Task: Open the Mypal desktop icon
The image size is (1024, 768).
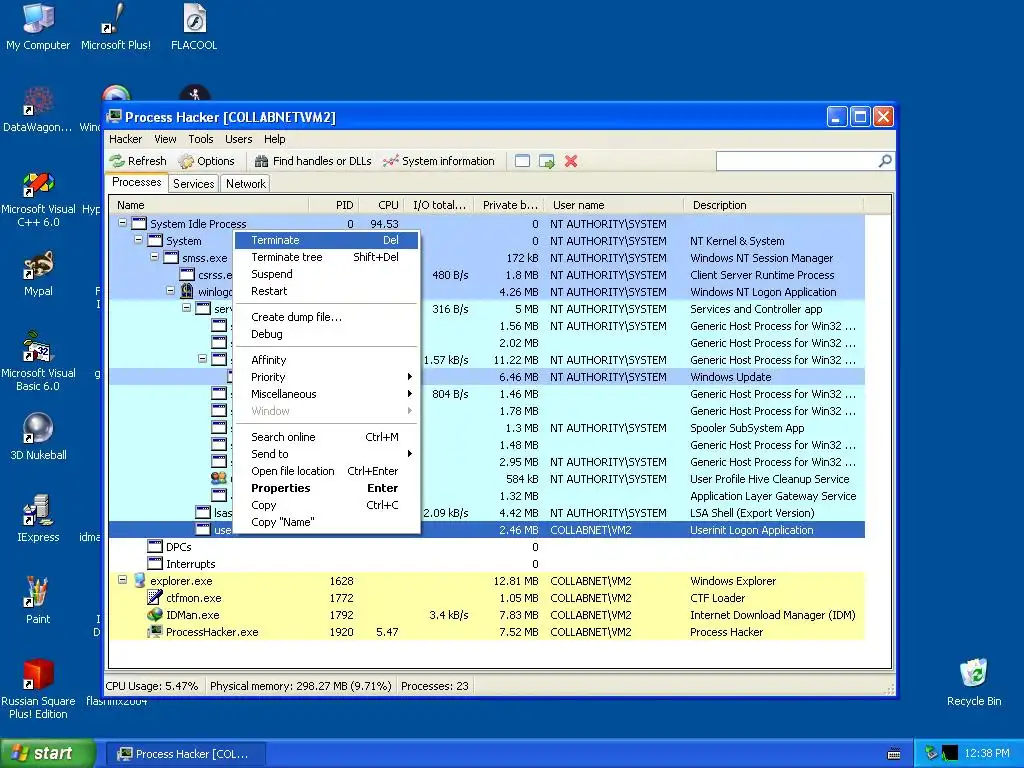Action: [x=38, y=274]
